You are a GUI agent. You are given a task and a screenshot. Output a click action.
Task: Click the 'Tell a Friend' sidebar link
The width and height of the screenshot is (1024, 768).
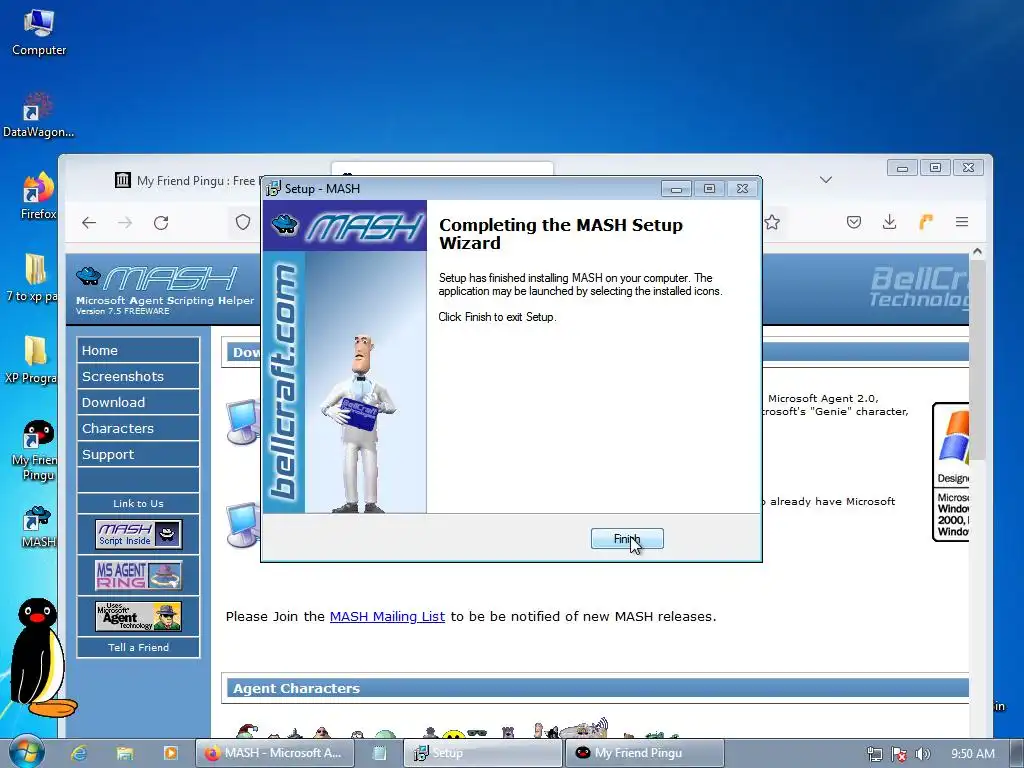click(x=138, y=647)
